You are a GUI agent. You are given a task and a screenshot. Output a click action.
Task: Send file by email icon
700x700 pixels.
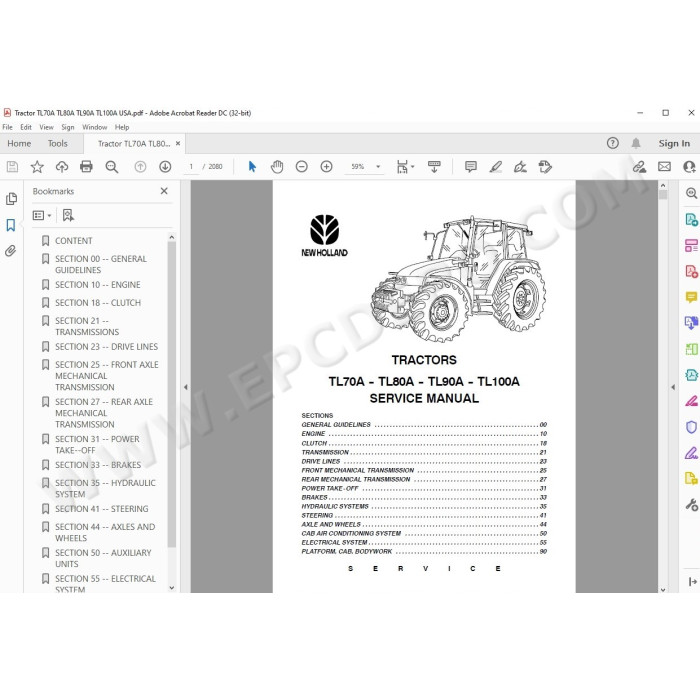coord(664,167)
